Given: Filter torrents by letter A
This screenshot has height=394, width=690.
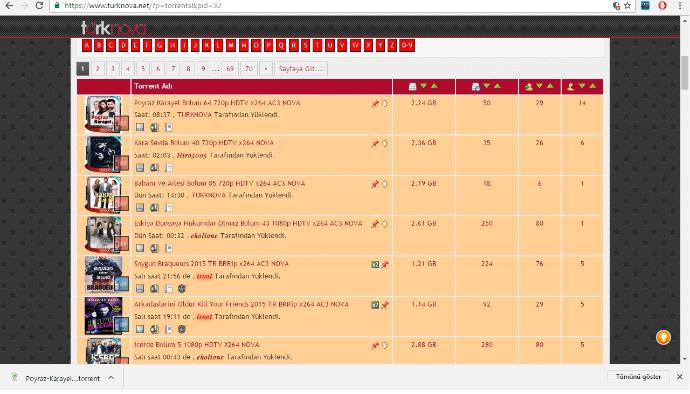Looking at the screenshot, I should tap(87, 45).
